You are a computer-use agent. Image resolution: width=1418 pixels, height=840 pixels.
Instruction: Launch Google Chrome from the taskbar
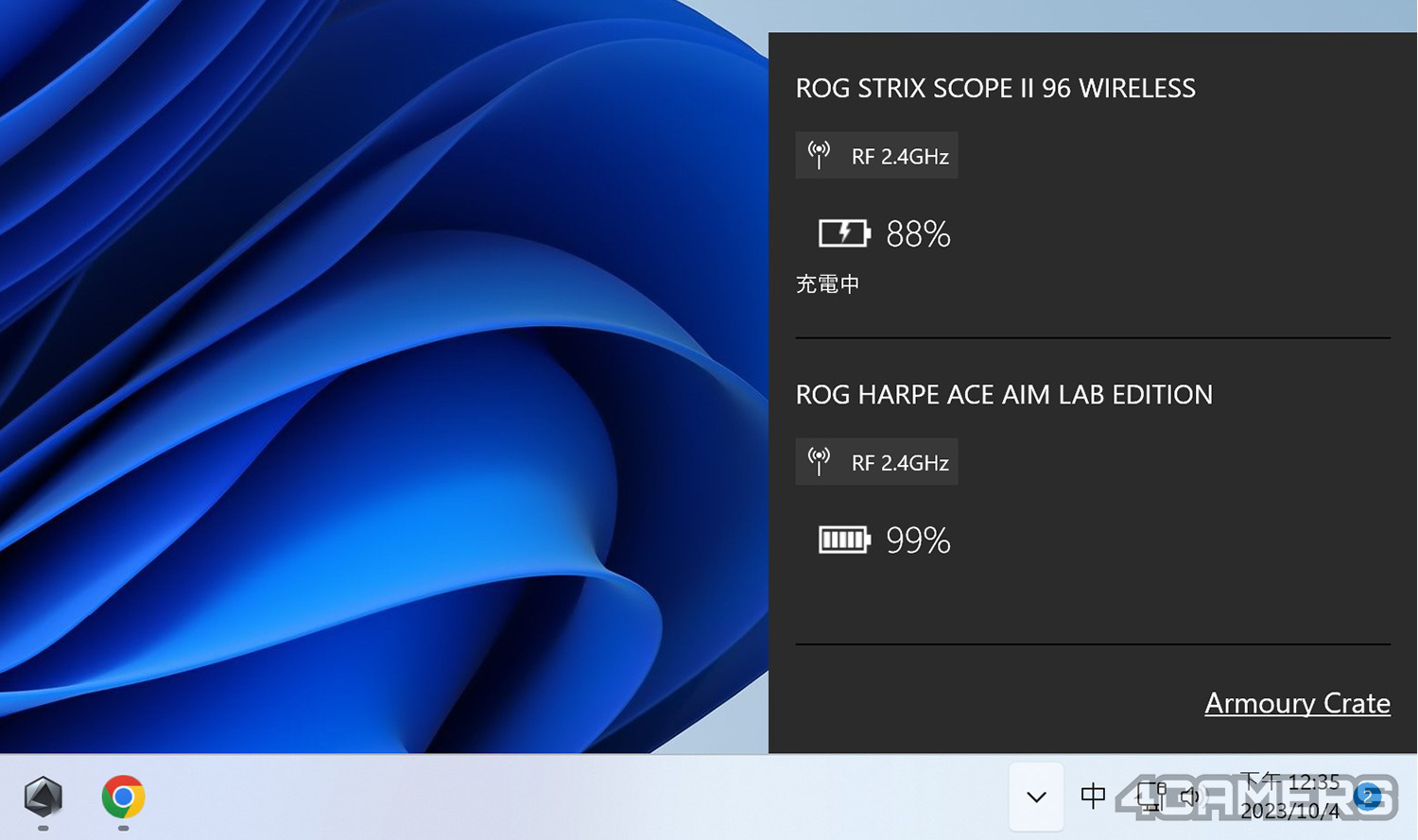click(x=123, y=797)
